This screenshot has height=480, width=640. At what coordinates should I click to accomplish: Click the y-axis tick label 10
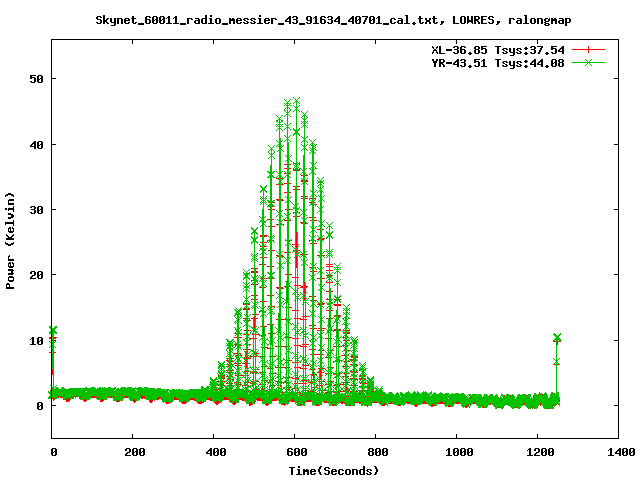click(36, 341)
